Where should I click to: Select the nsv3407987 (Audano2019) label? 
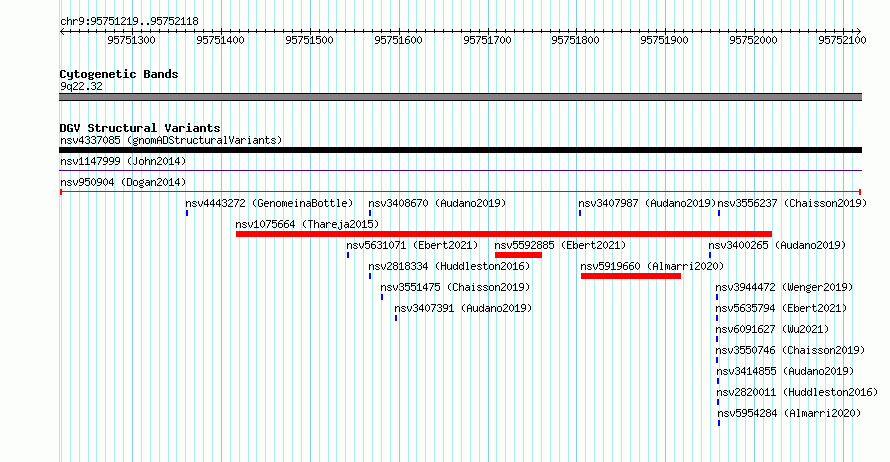pos(647,203)
